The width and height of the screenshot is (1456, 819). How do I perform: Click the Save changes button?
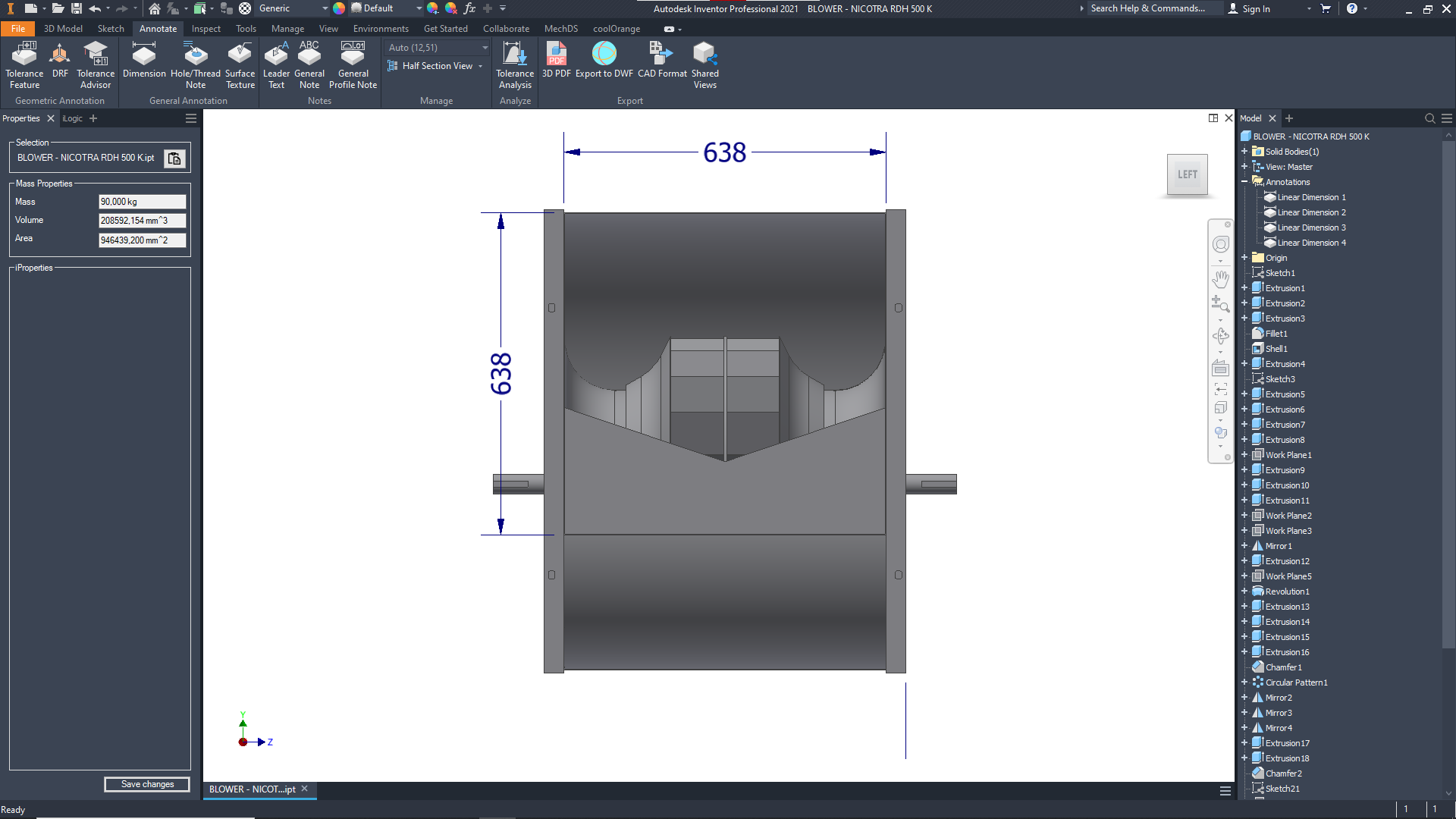coord(147,784)
